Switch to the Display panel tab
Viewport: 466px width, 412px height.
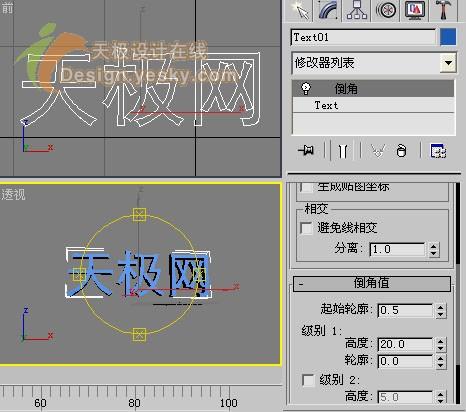pos(415,10)
